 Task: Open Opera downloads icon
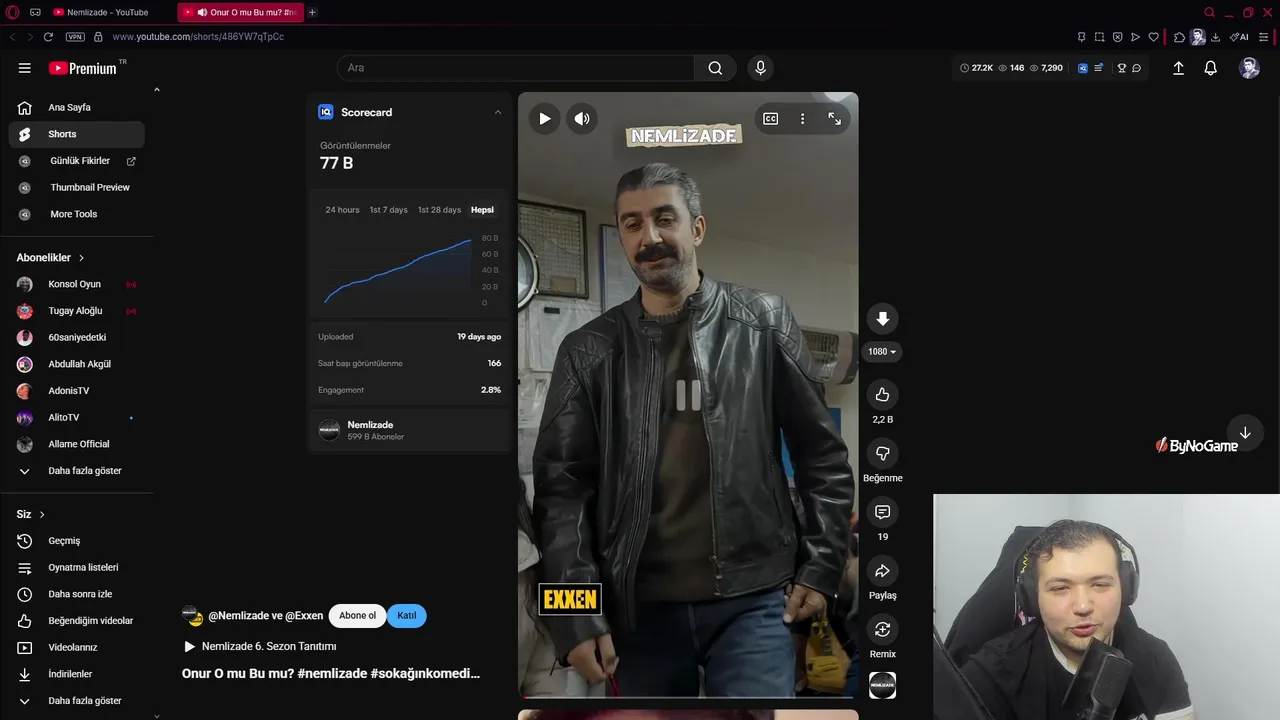pos(1215,37)
